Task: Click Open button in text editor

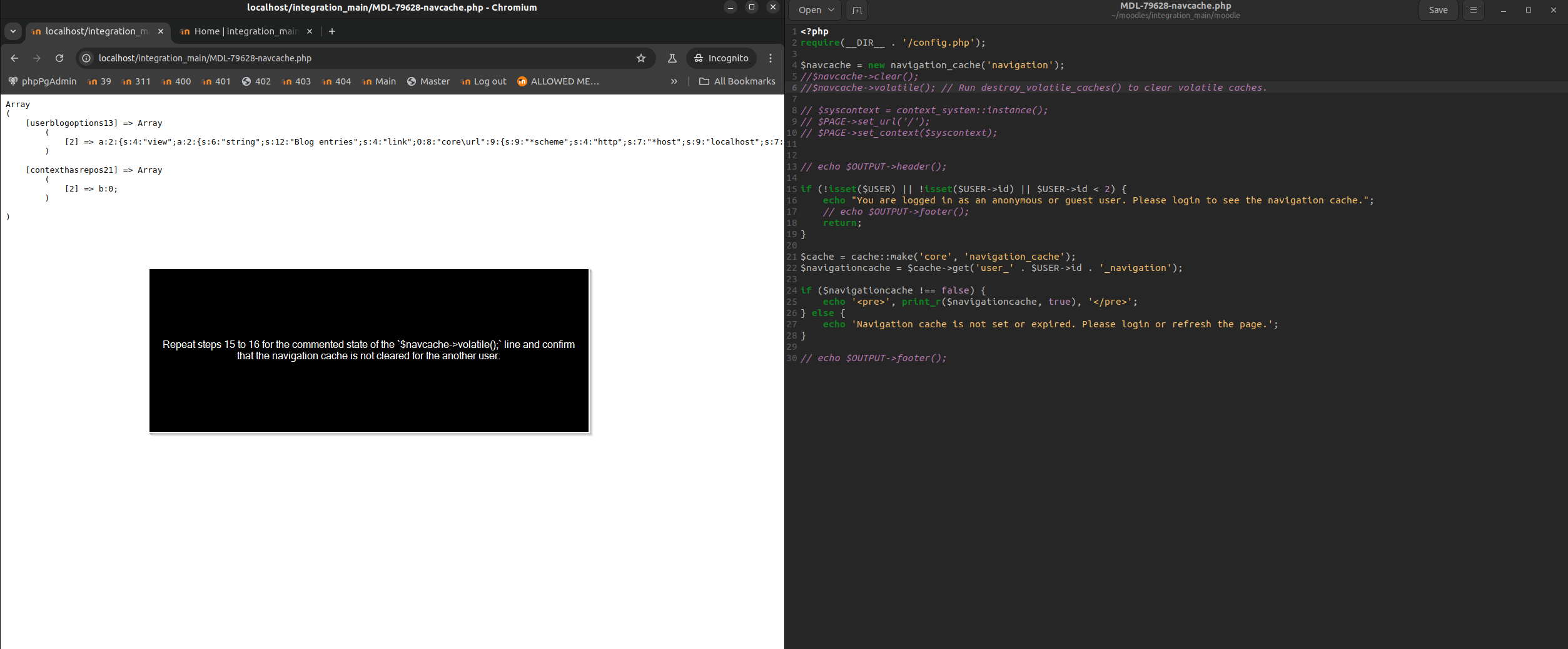Action: click(810, 10)
